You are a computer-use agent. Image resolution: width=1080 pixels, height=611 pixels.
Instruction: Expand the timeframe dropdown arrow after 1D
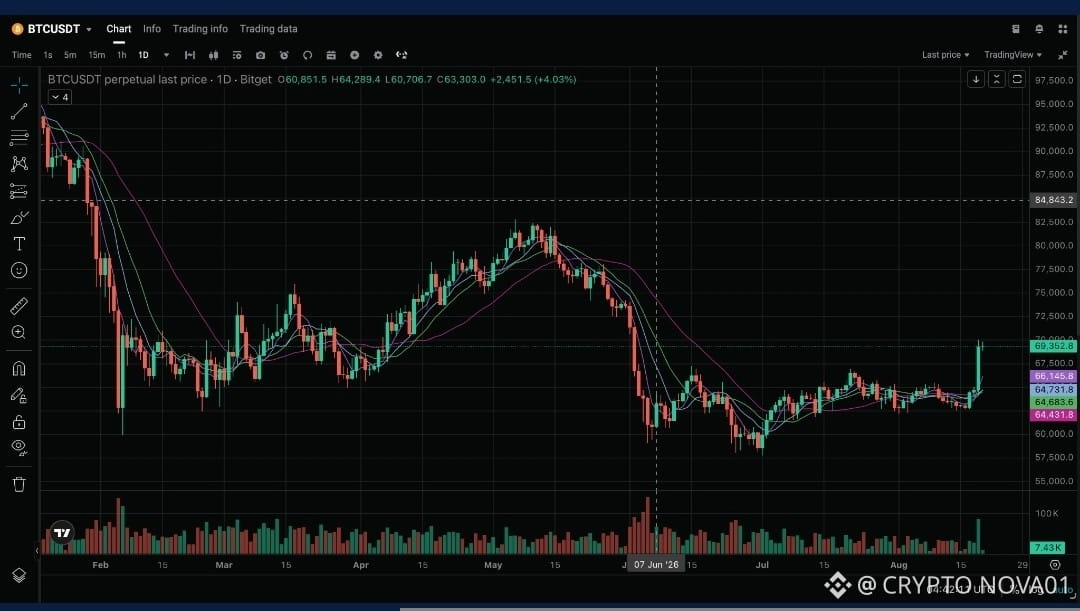[166, 55]
